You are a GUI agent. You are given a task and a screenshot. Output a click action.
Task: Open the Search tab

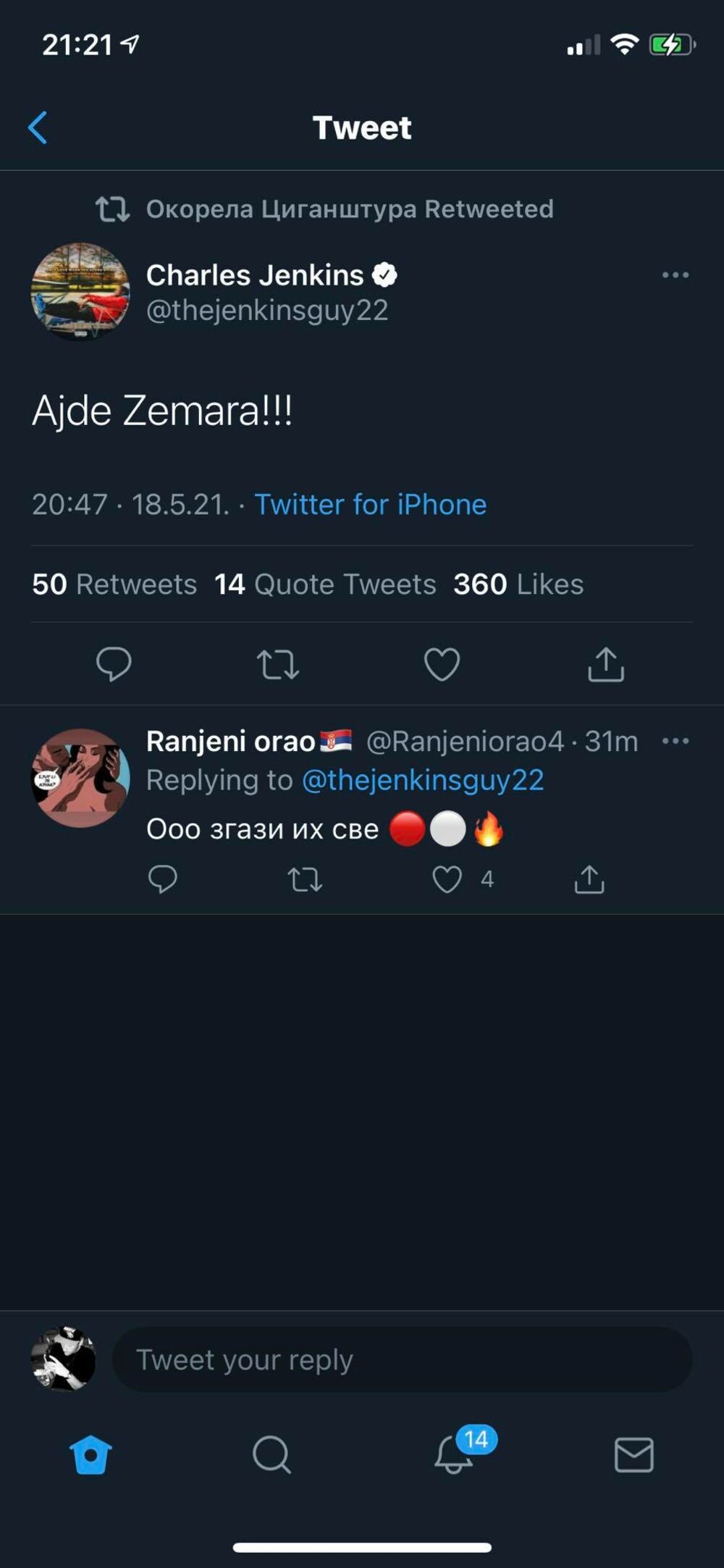pos(271,1455)
